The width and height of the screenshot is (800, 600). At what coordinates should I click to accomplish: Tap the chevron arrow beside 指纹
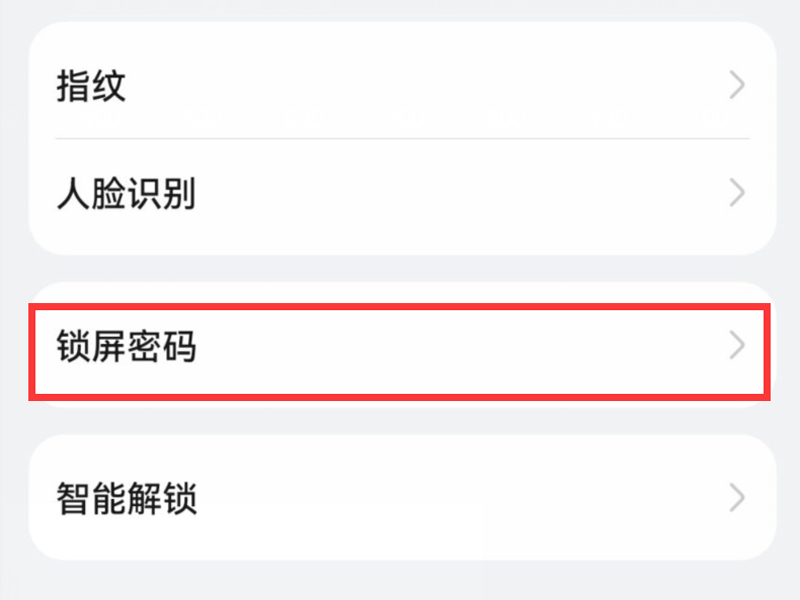737,86
